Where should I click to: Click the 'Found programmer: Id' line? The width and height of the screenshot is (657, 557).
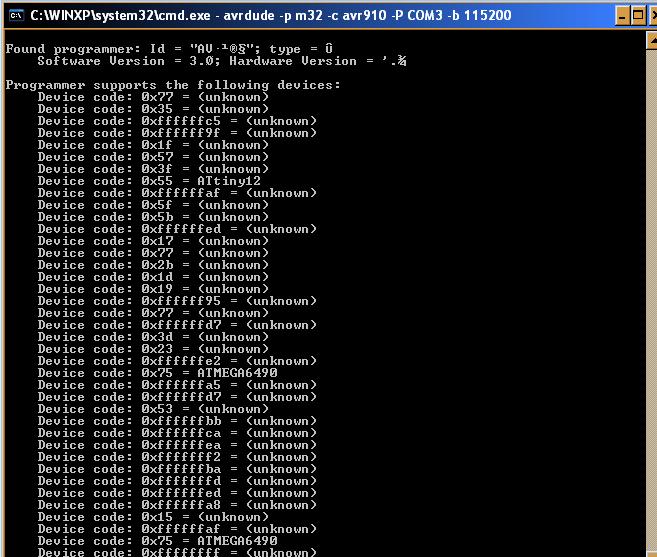point(169,49)
